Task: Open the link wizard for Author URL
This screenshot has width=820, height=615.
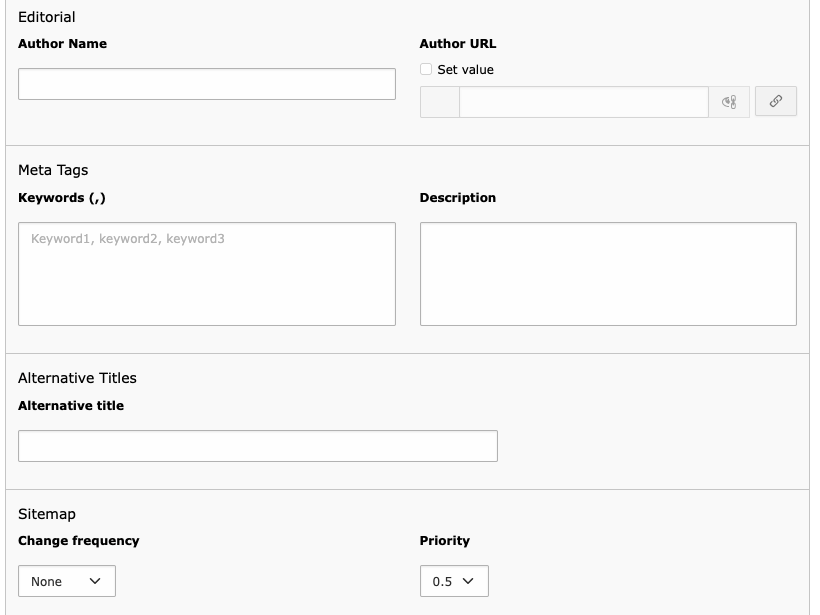Action: pyautogui.click(x=775, y=101)
